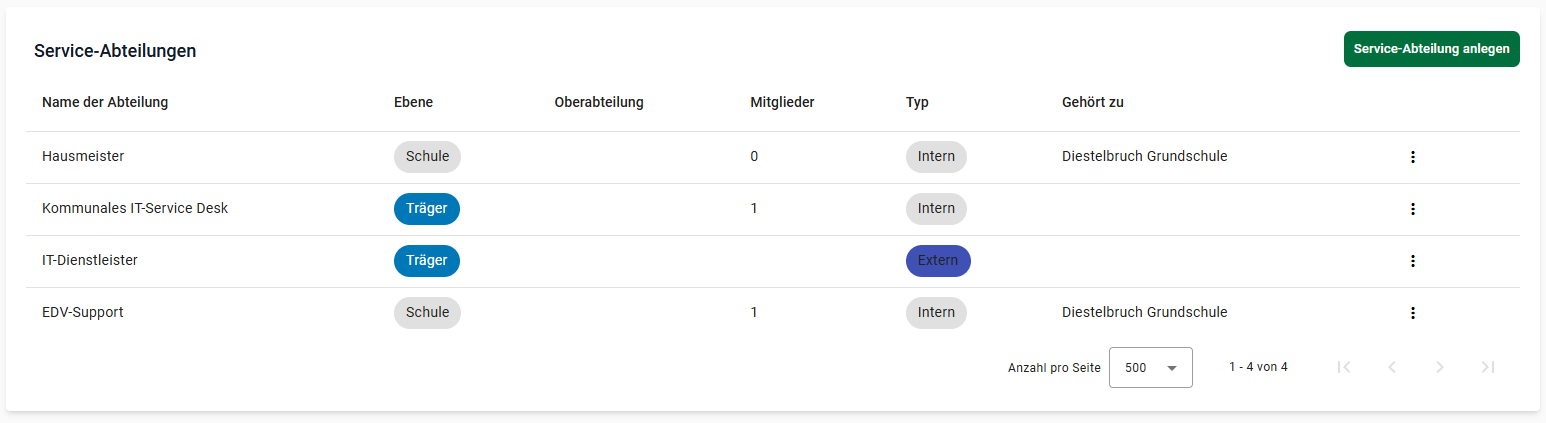Click the Träger chip for IT-Dienstleister
Image resolution: width=1546 pixels, height=423 pixels.
click(x=427, y=261)
